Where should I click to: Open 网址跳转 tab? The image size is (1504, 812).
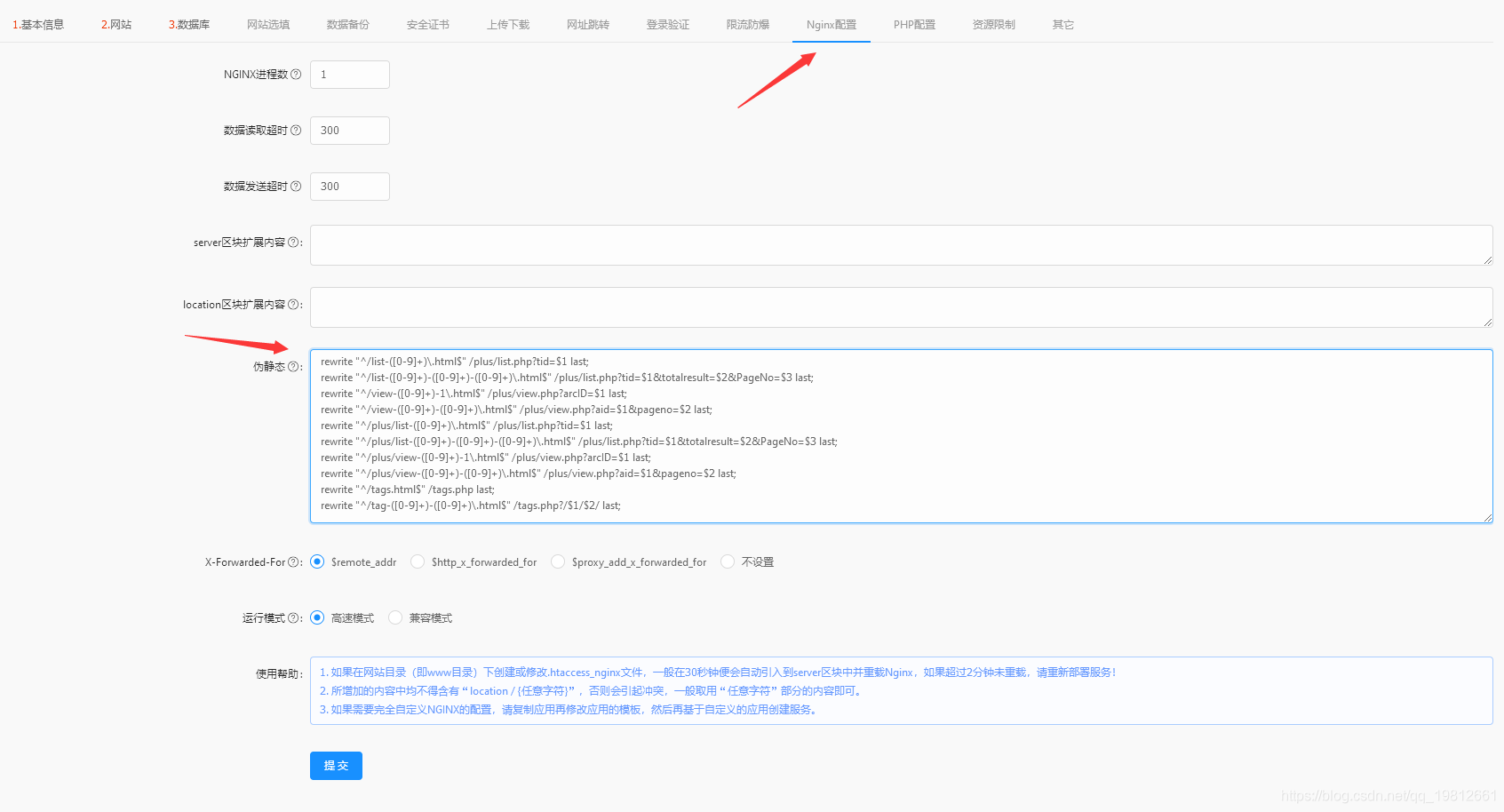coord(588,25)
